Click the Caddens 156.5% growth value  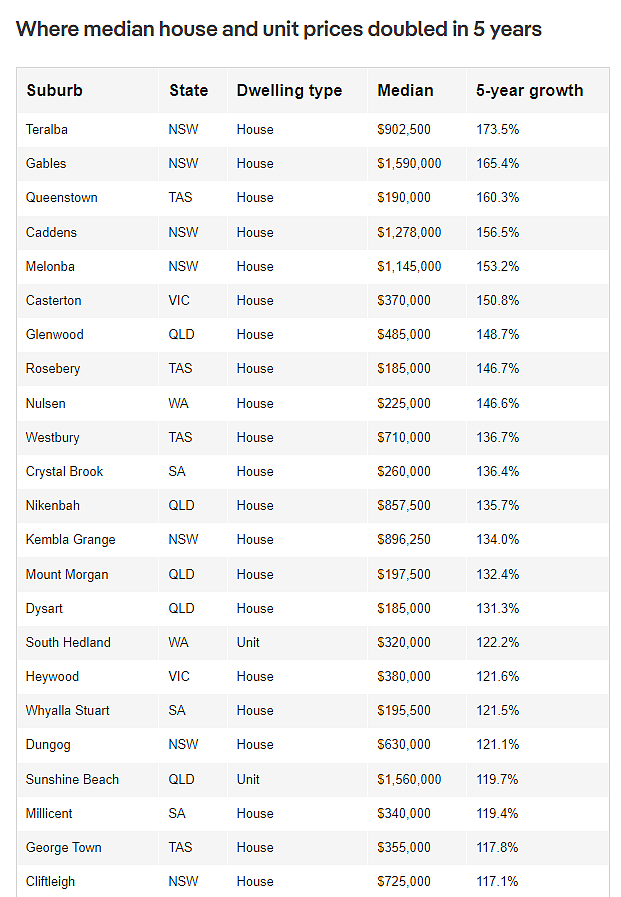(497, 232)
